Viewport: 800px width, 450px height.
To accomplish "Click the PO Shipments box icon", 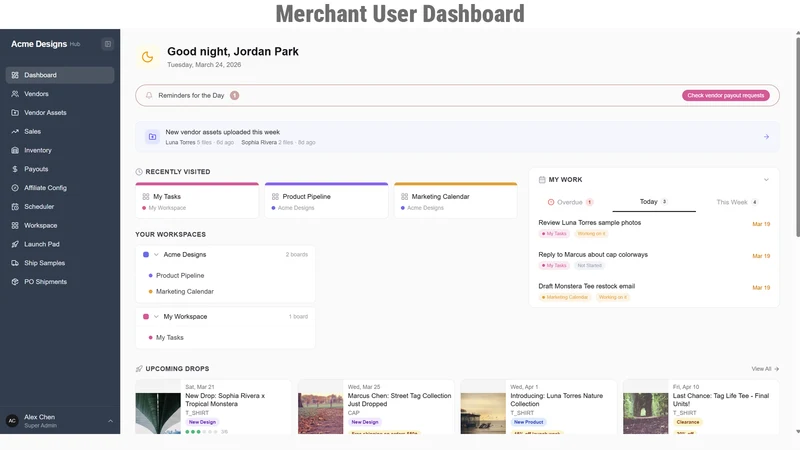I will click(x=15, y=282).
